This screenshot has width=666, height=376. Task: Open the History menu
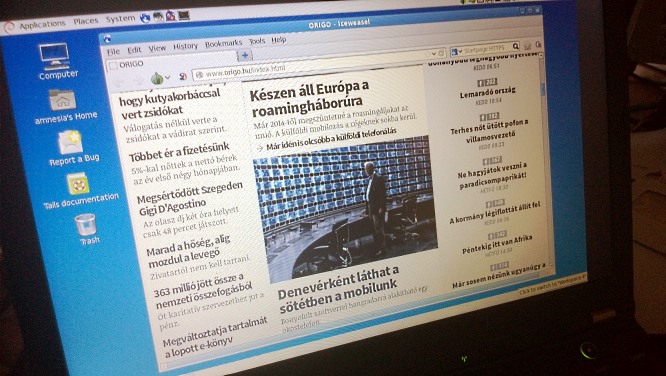click(186, 46)
